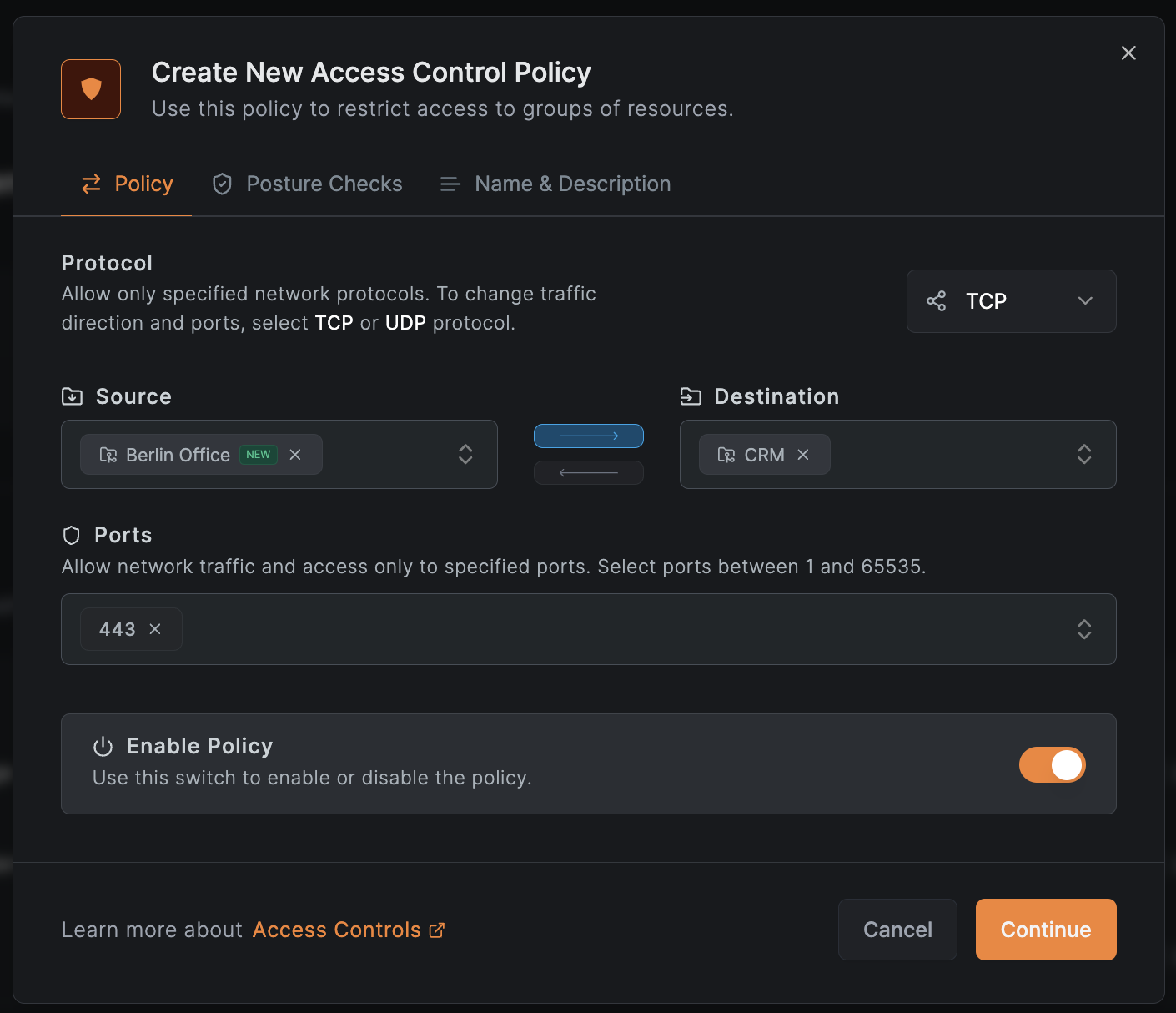Click the Source folder icon
The image size is (1176, 1013).
tap(73, 396)
